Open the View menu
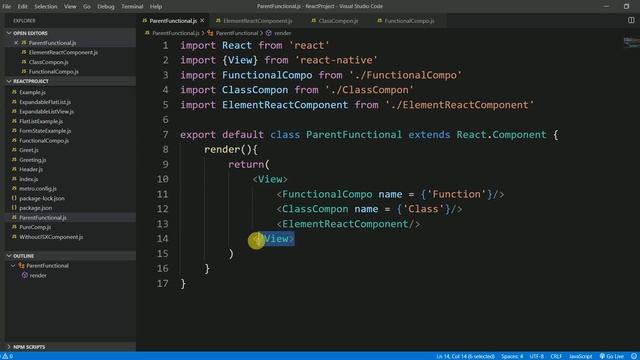Screen dimensions: 640x360 [70, 7]
